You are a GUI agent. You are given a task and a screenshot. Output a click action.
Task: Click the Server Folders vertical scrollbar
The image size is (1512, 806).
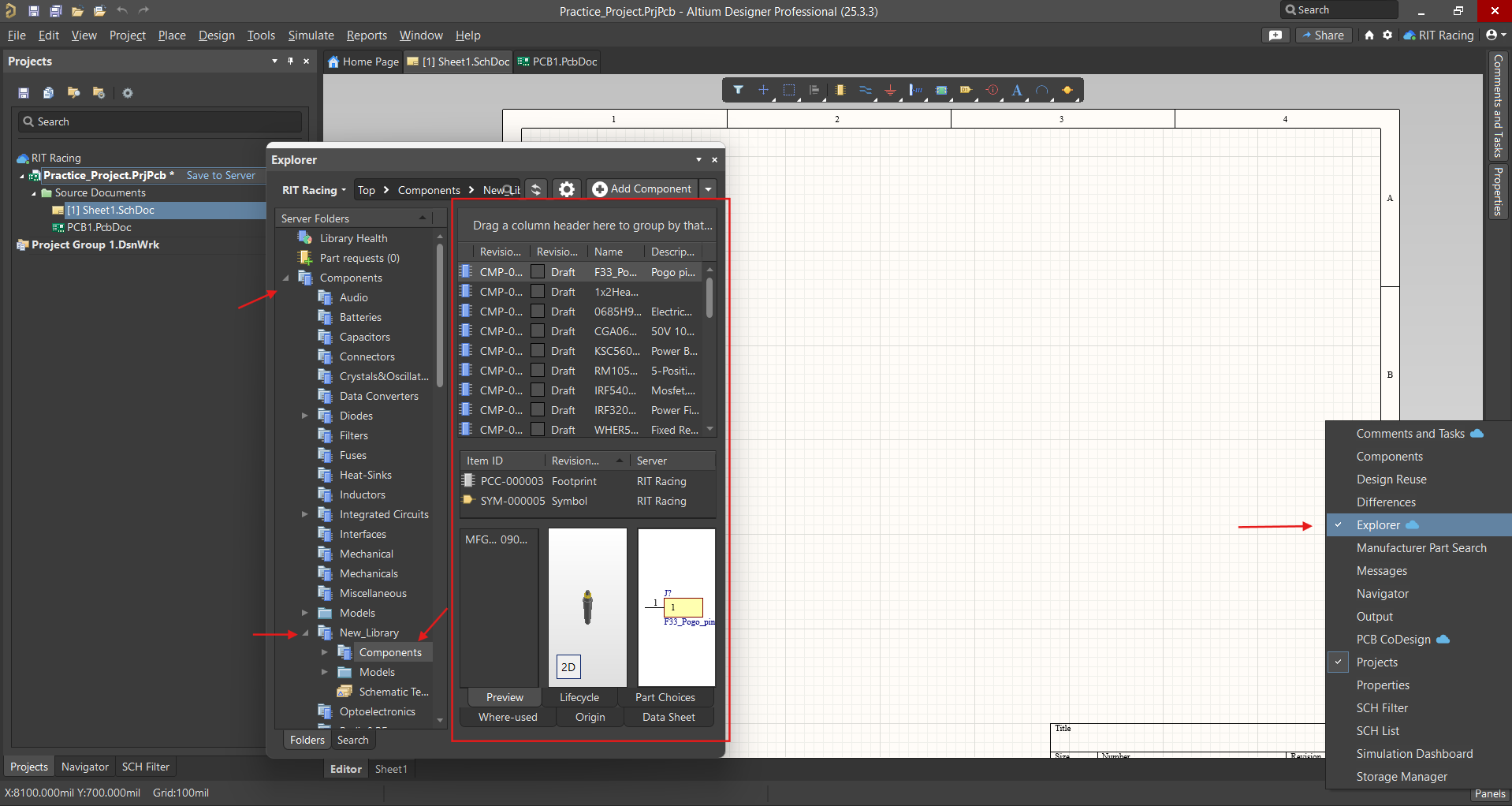tap(440, 315)
